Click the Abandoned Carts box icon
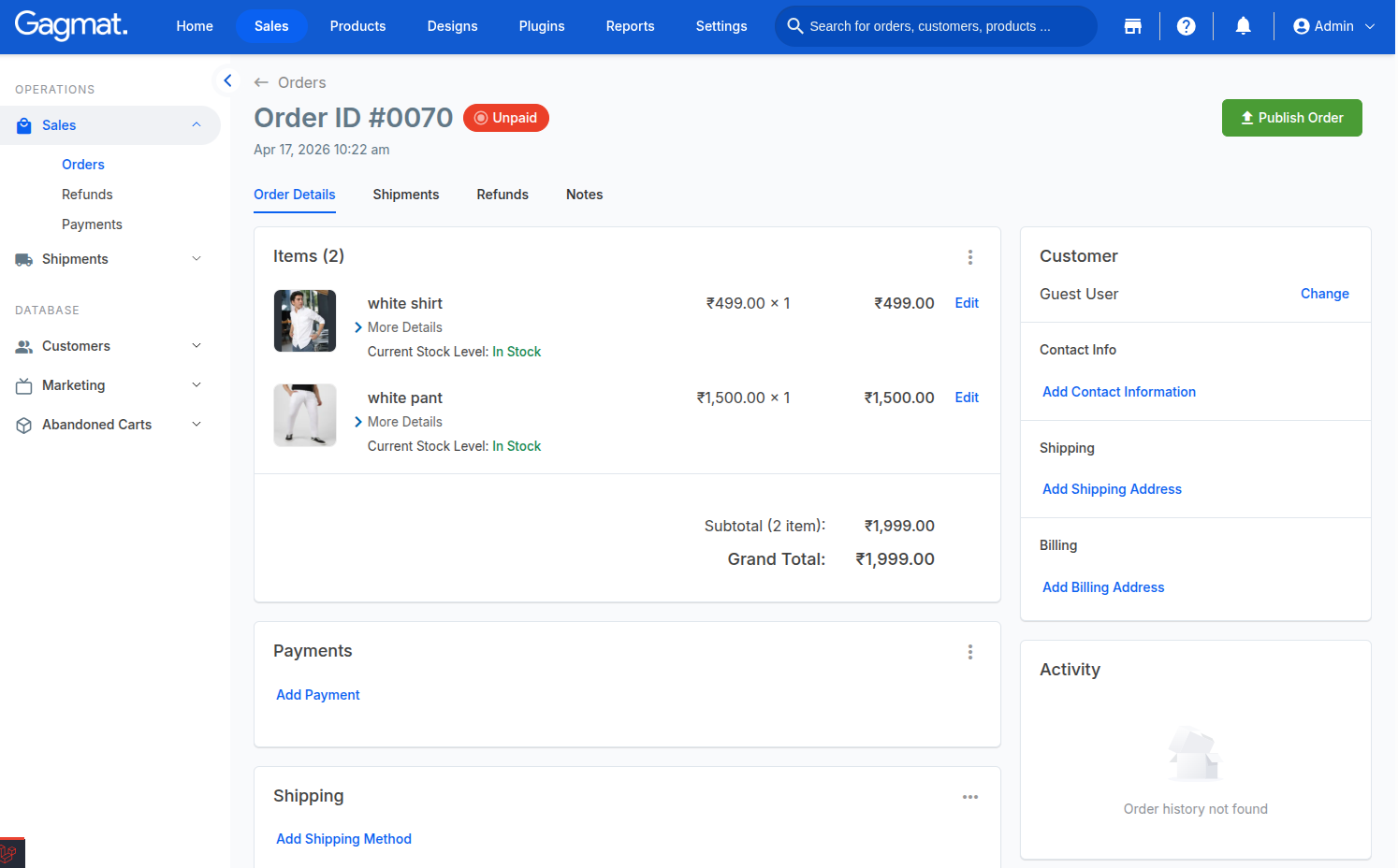The image size is (1398, 868). 24,425
